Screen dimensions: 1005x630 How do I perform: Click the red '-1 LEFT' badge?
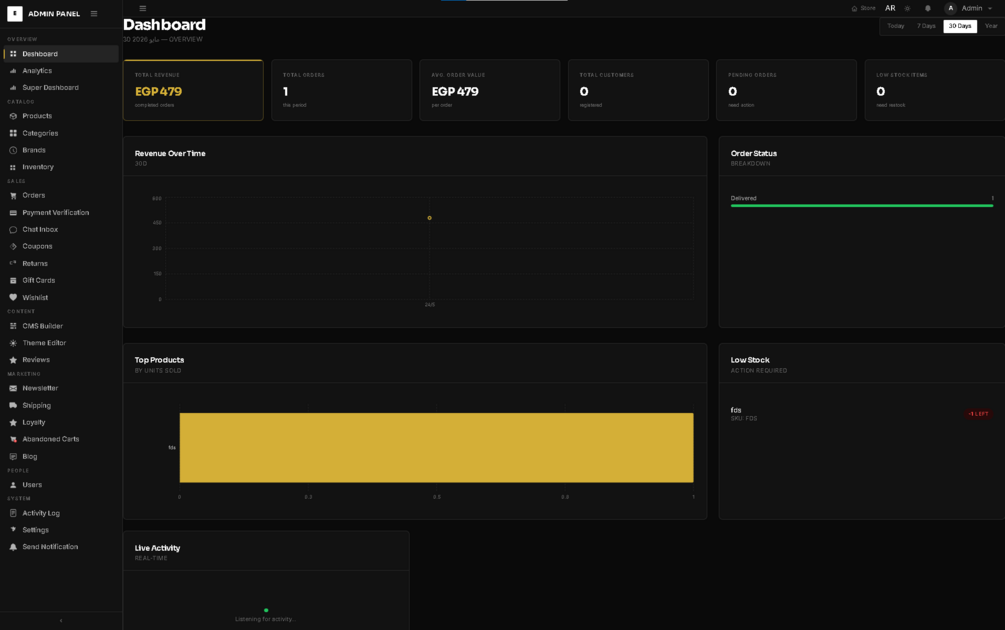[x=979, y=414]
